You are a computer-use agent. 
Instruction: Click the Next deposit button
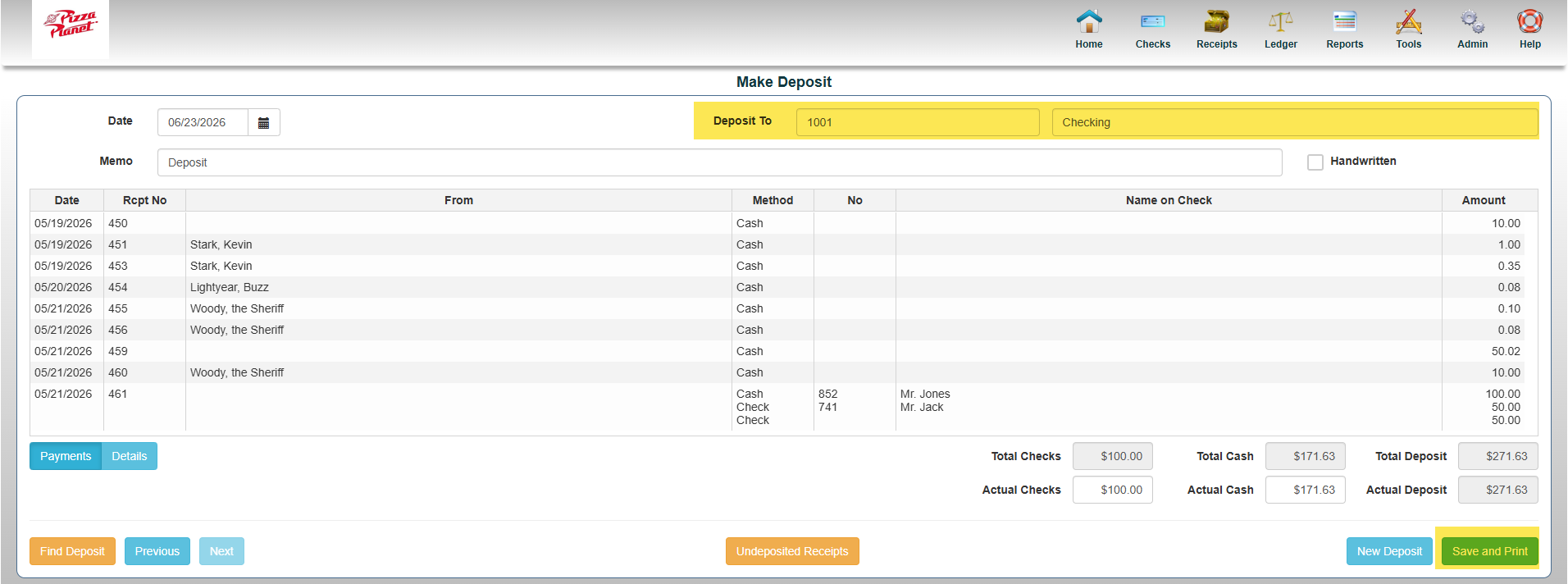[221, 551]
